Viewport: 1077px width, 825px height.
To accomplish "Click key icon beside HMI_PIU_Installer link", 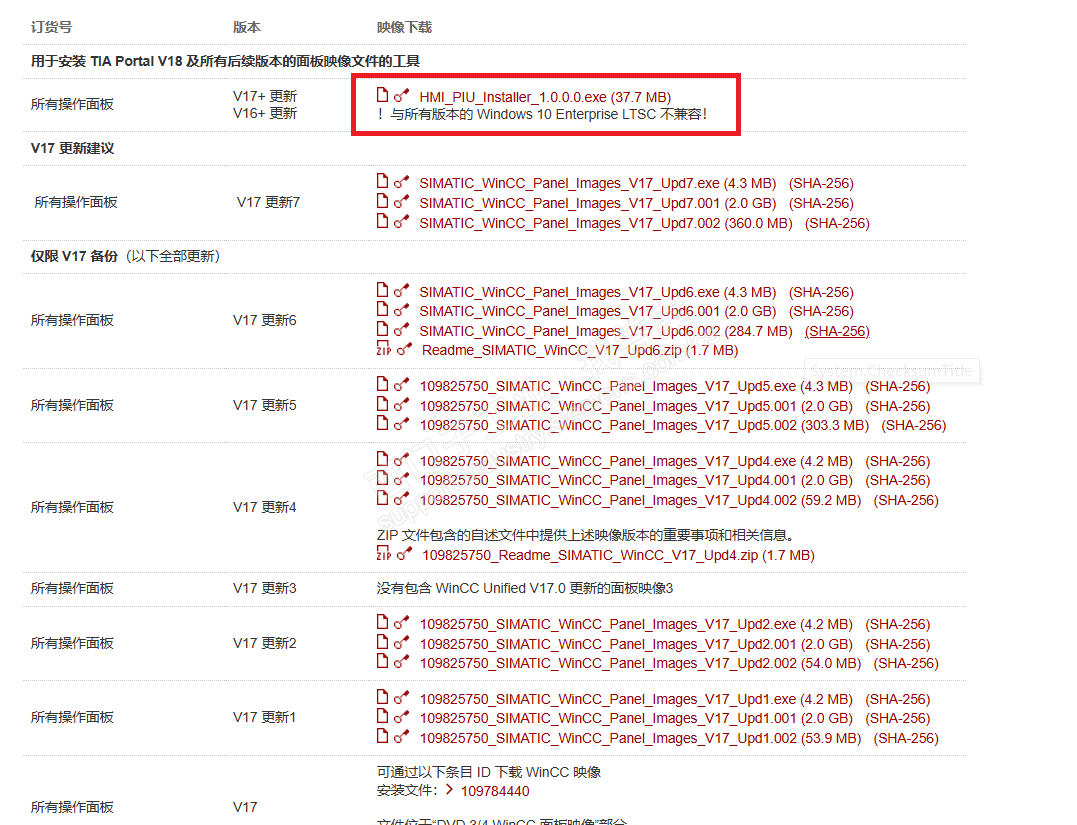I will click(x=402, y=95).
